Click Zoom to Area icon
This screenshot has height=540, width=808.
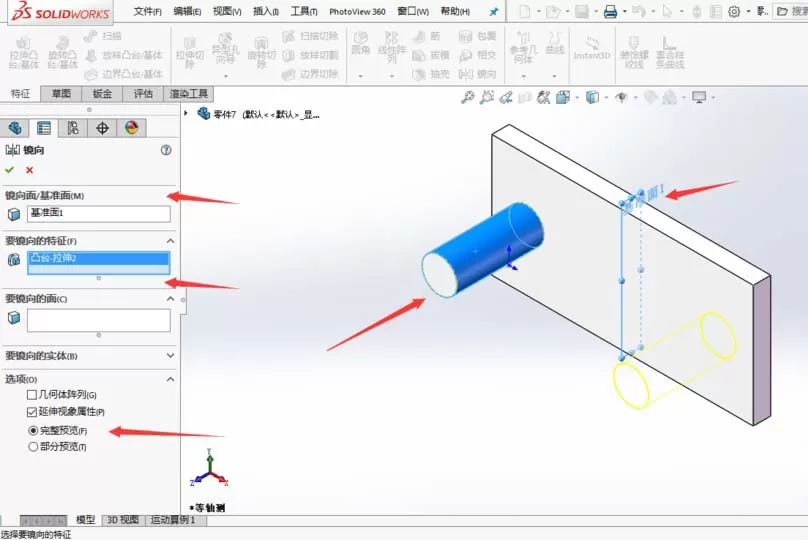(x=486, y=97)
